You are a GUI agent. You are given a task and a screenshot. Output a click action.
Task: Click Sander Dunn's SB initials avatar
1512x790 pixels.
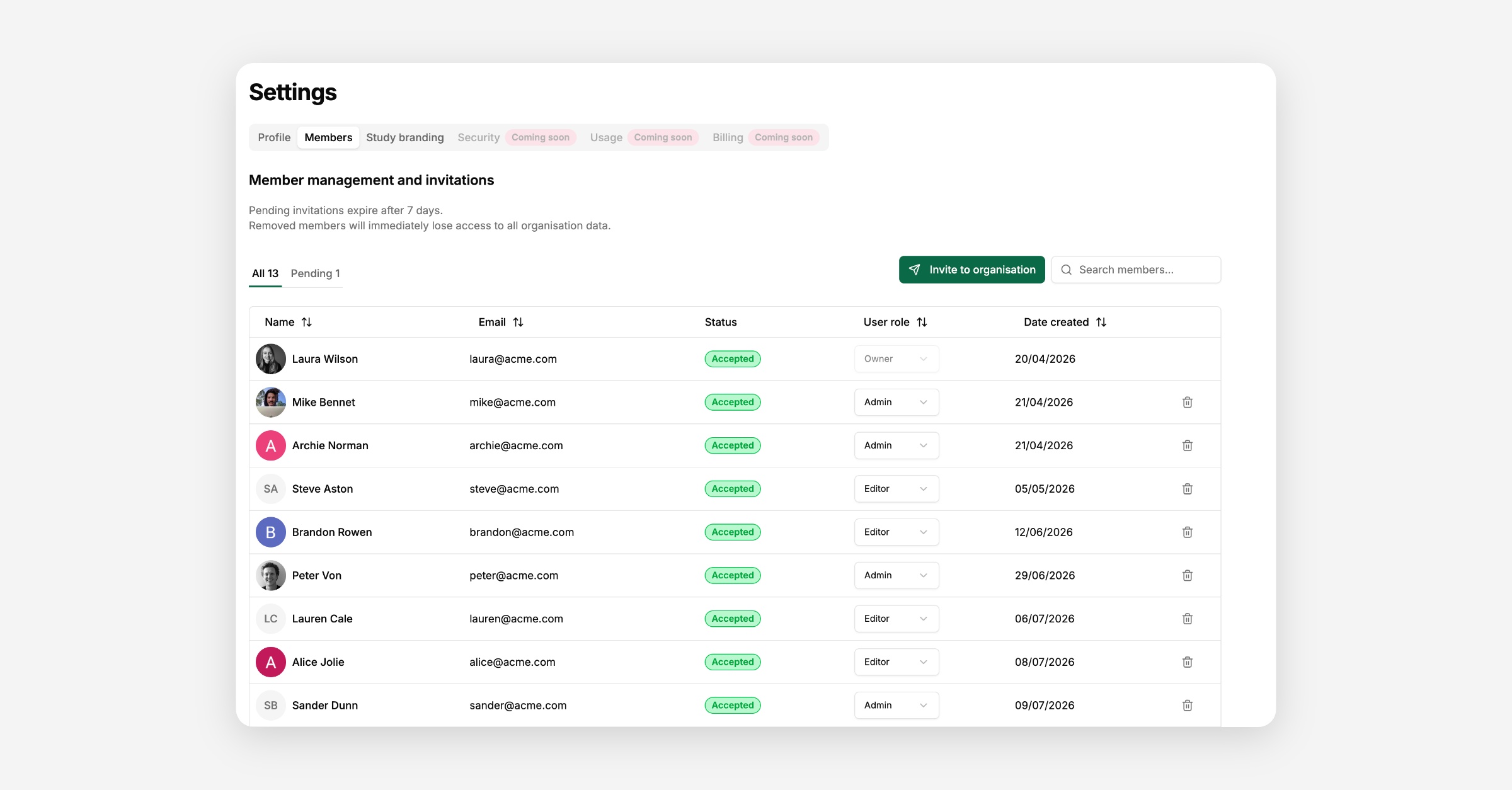[271, 706]
